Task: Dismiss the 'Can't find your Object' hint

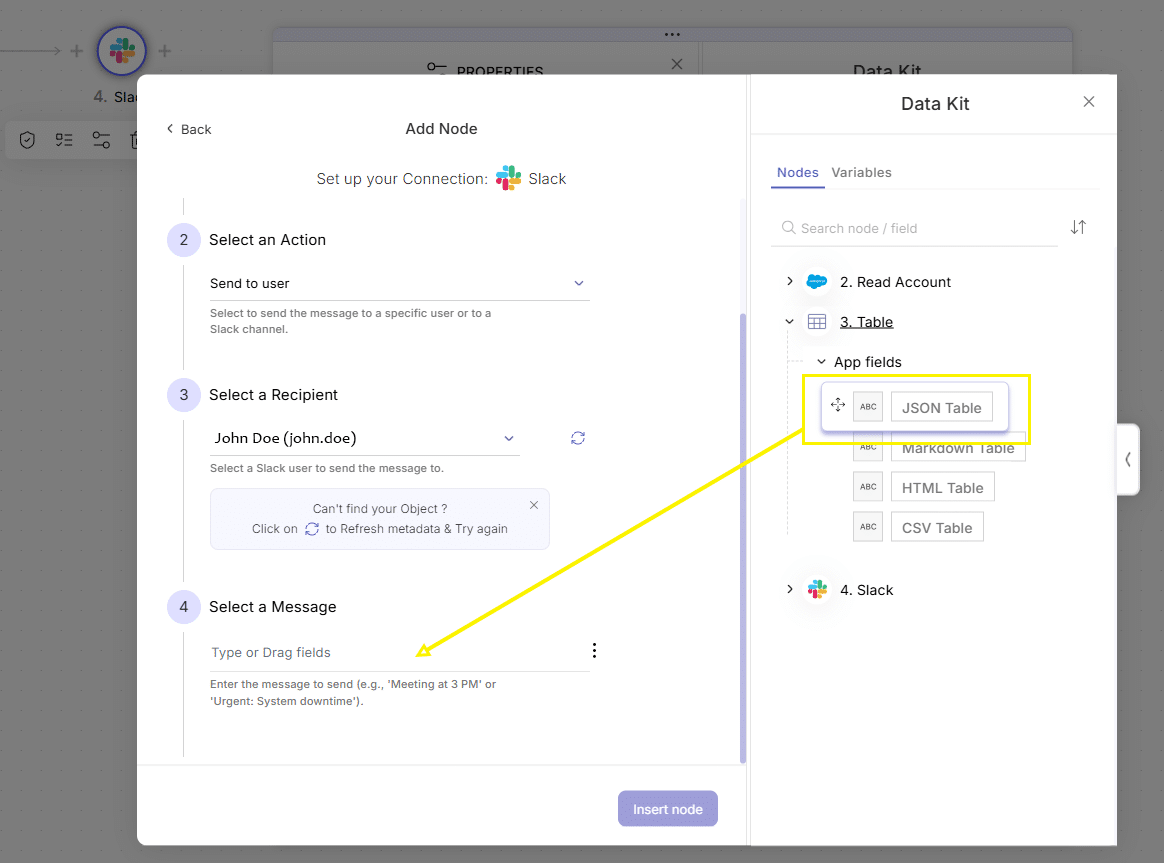Action: click(534, 505)
